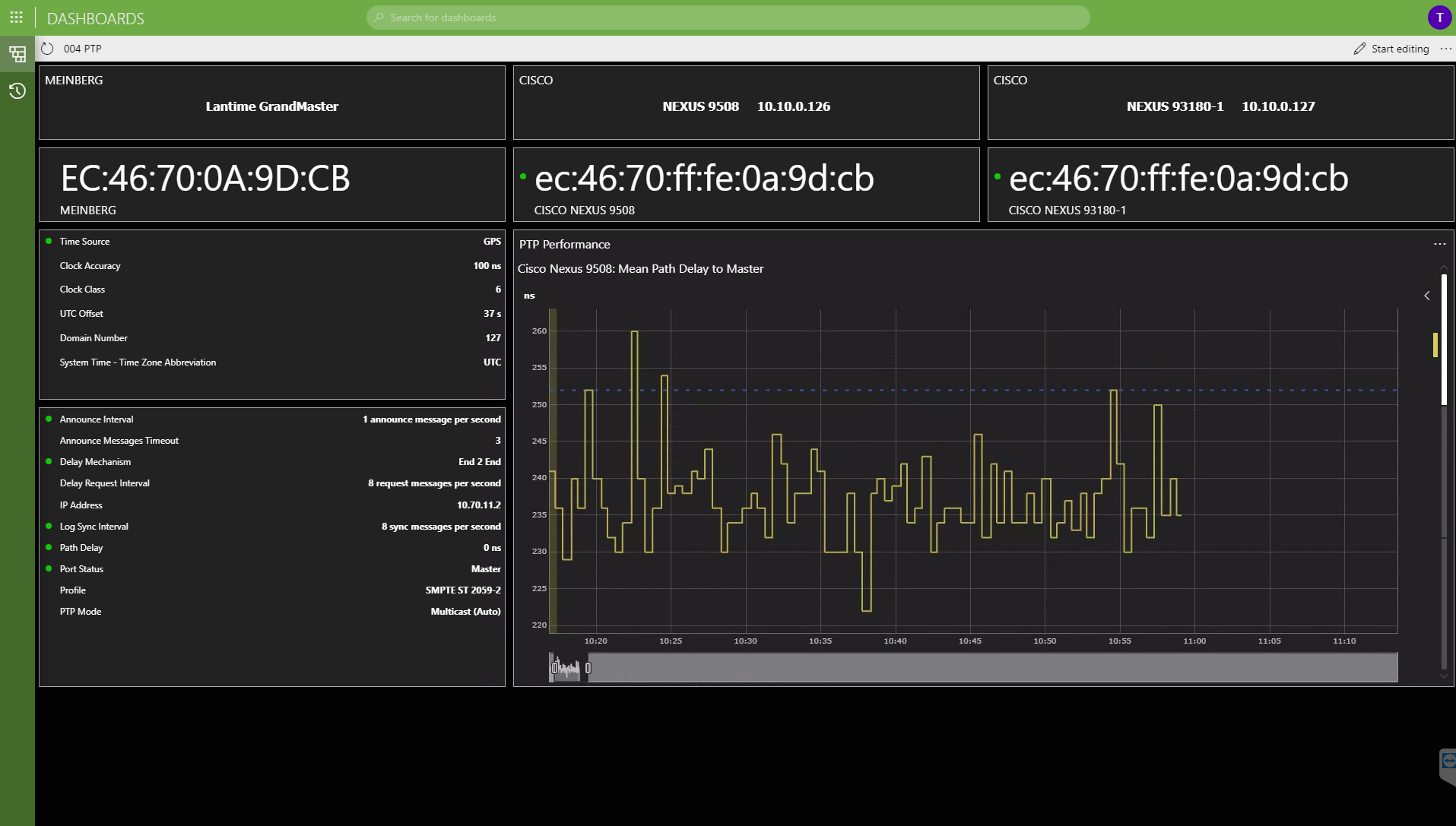Screen dimensions: 1456x826
Task: Click the PTP Mode Multicast (Auto) value
Action: point(465,612)
